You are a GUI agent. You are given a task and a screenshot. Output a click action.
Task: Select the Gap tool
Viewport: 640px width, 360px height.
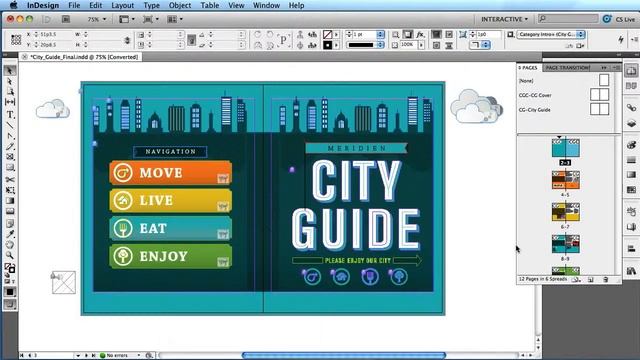point(10,102)
